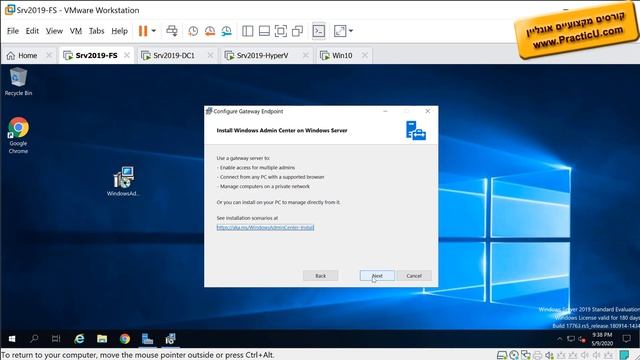This screenshot has width=640, height=360.
Task: Click the hard disk icon in VMware status bar
Action: [x=502, y=355]
